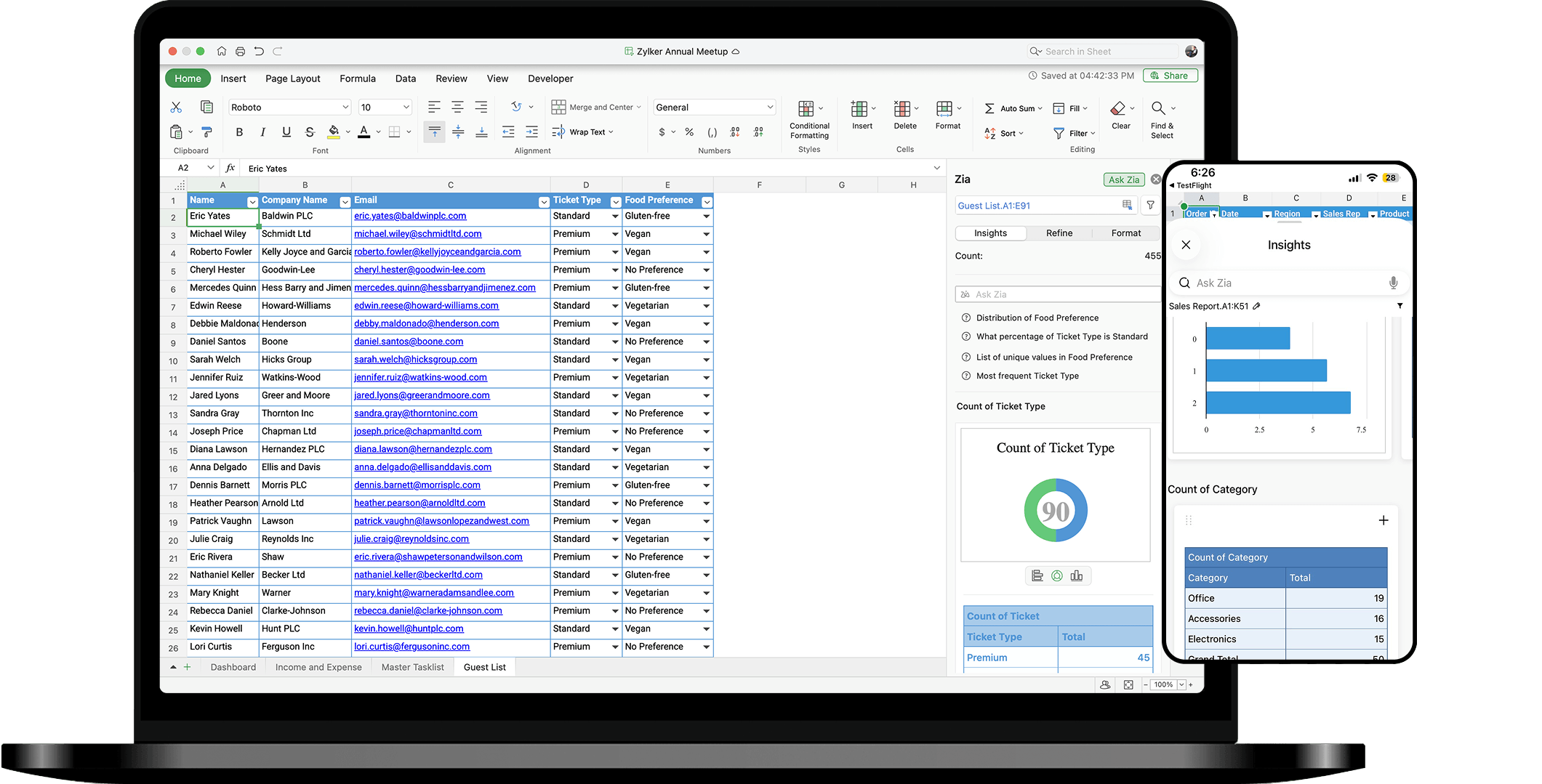Click the font color A swatch
The width and height of the screenshot is (1542, 784).
click(364, 132)
